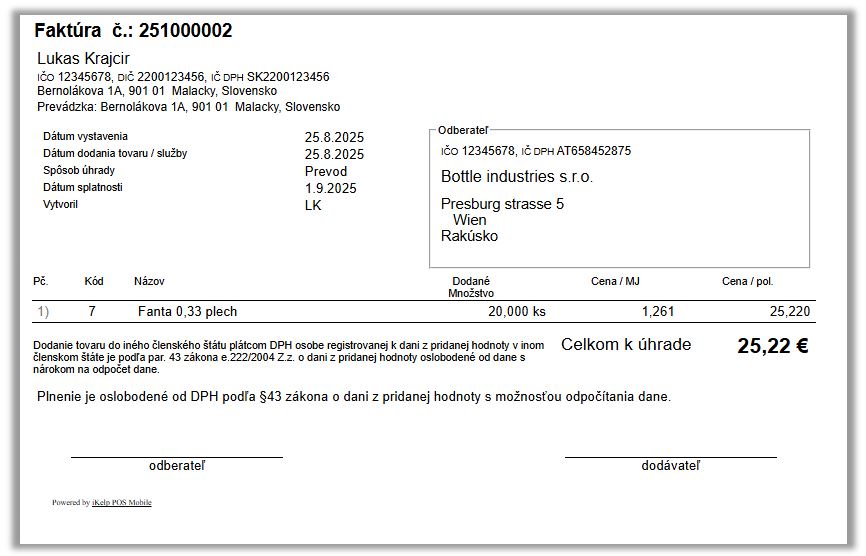
Task: Click the dodávateľ signature line
Action: pos(670,458)
